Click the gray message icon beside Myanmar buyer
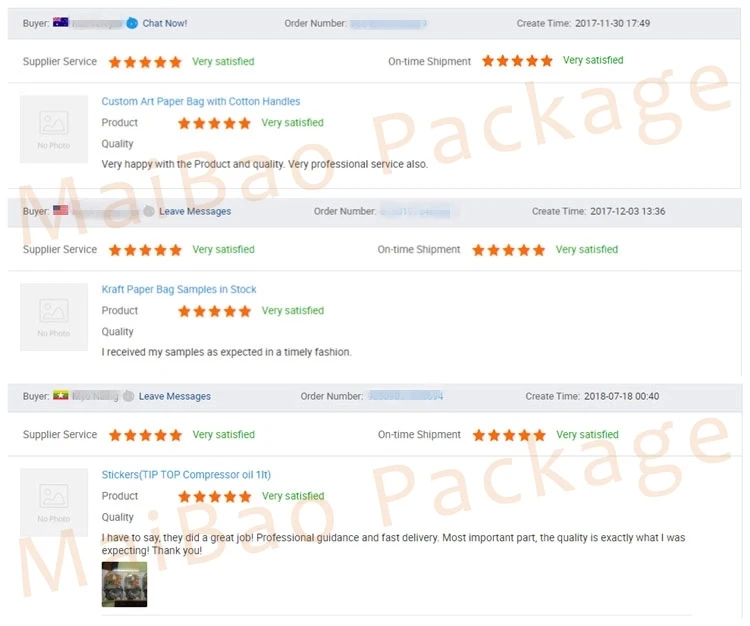This screenshot has height=626, width=750. pyautogui.click(x=128, y=396)
